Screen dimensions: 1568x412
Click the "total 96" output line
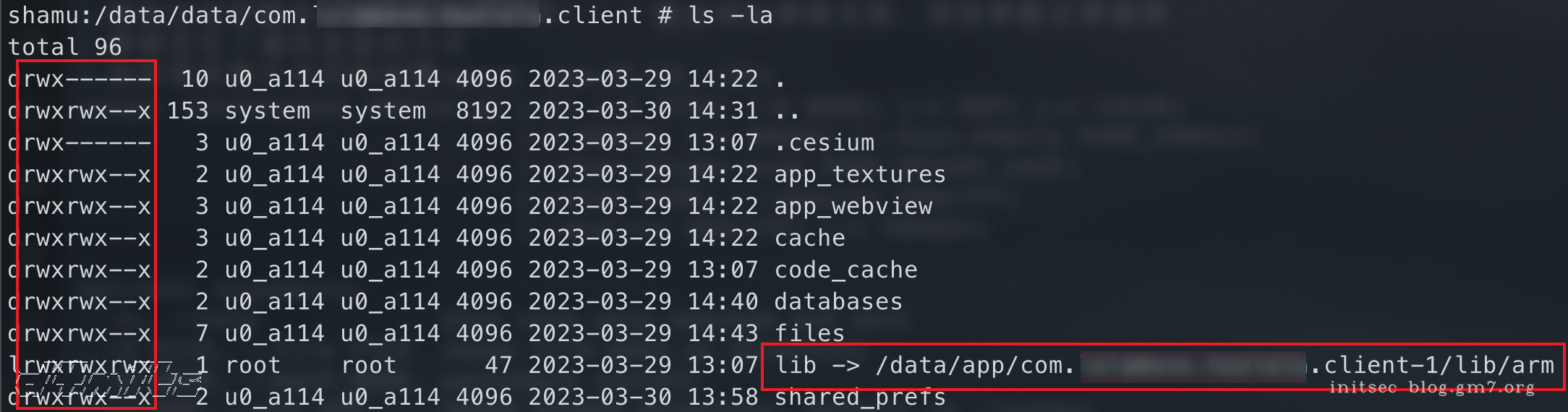coord(65,47)
